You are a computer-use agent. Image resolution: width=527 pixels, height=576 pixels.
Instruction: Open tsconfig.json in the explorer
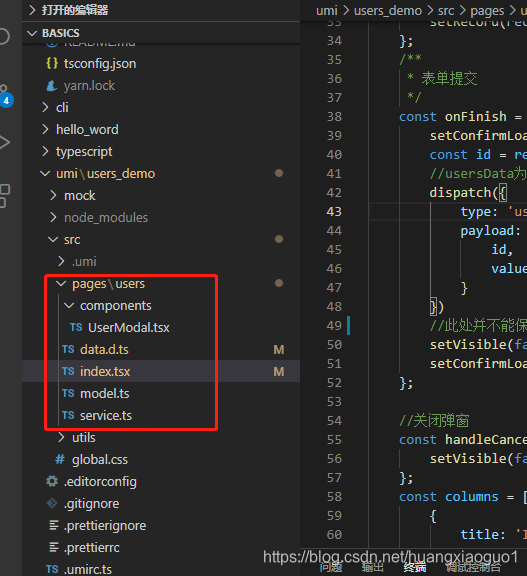[161, 64]
